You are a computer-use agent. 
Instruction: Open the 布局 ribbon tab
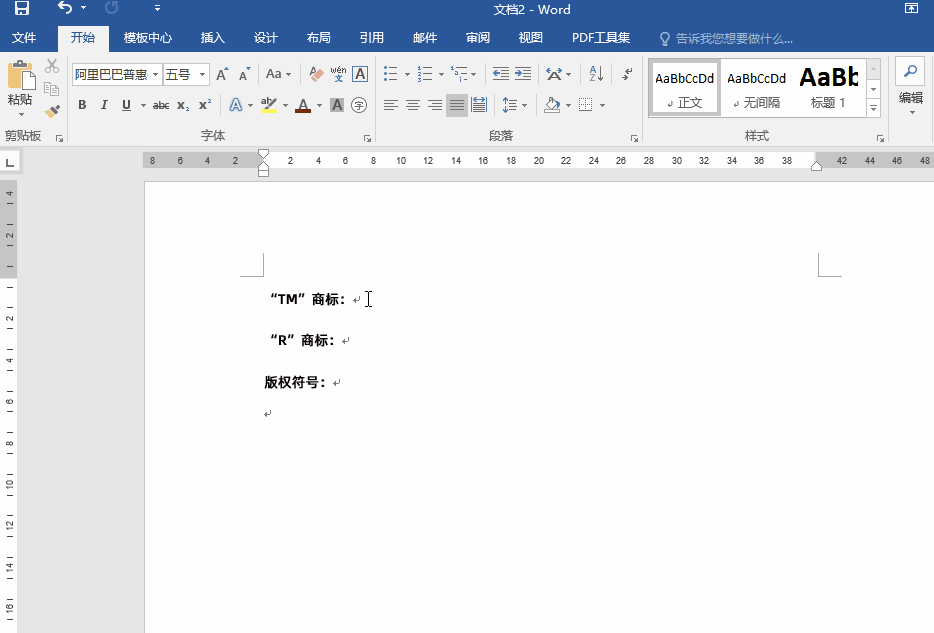click(x=318, y=38)
